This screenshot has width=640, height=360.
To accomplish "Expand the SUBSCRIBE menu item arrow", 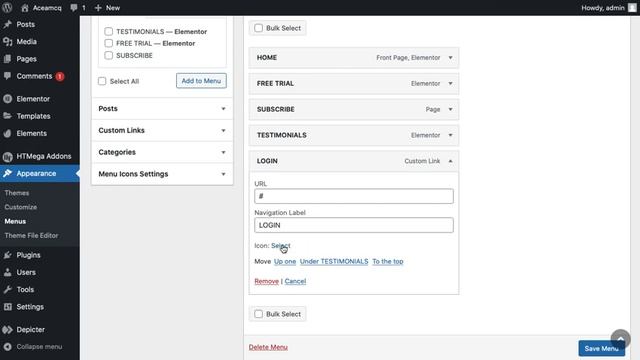I will (x=451, y=109).
